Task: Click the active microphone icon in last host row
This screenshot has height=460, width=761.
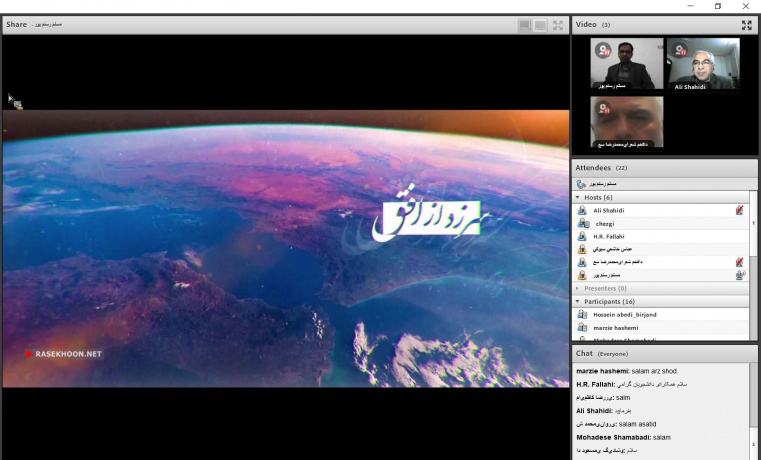Action: pos(739,274)
